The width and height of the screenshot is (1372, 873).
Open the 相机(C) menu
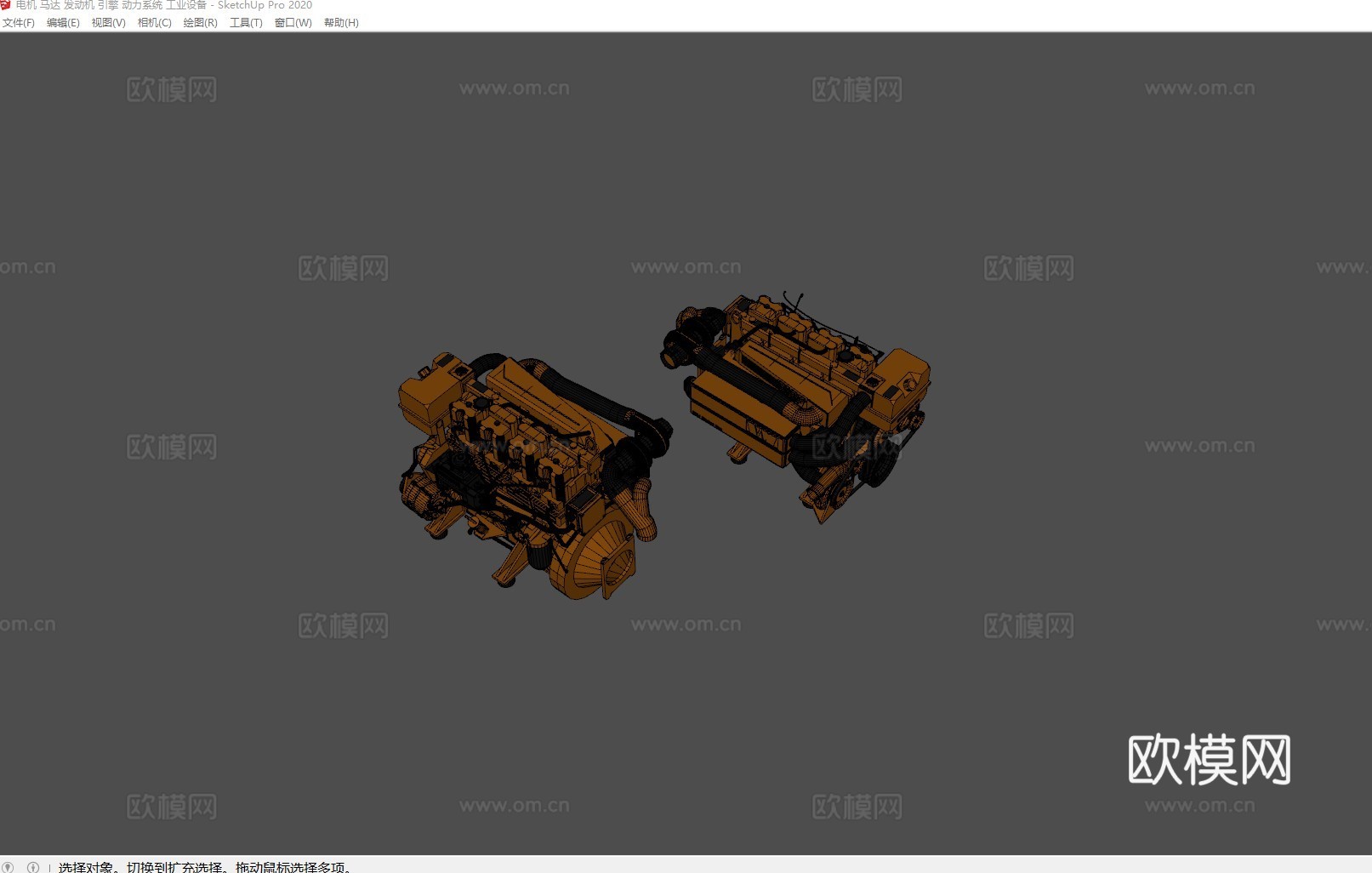154,23
